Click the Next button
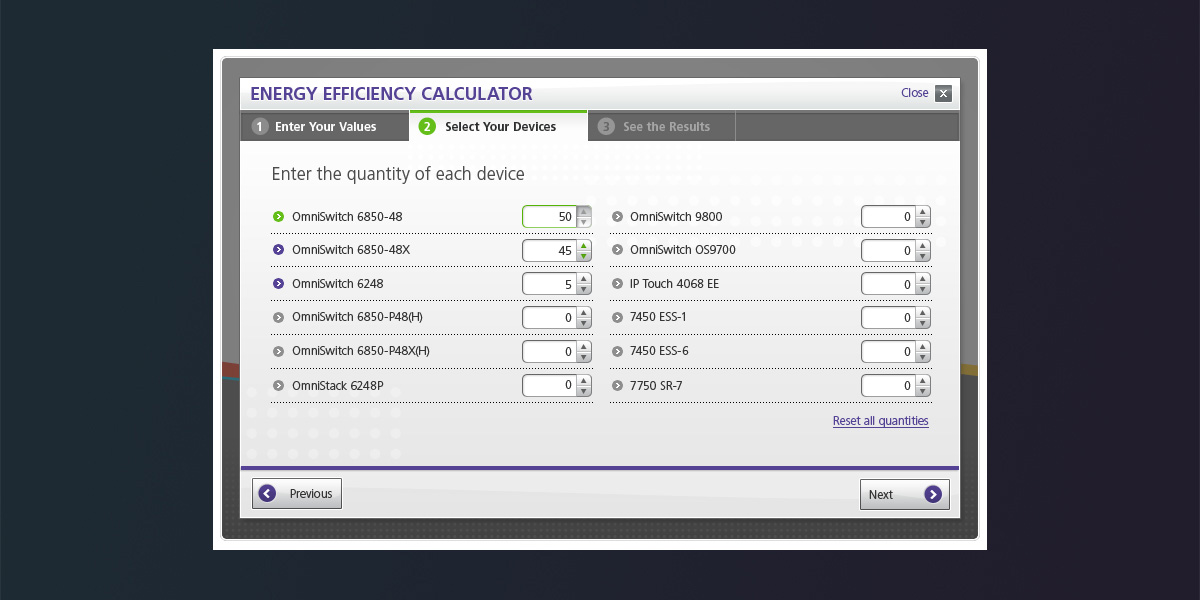Image resolution: width=1200 pixels, height=600 pixels. [904, 494]
